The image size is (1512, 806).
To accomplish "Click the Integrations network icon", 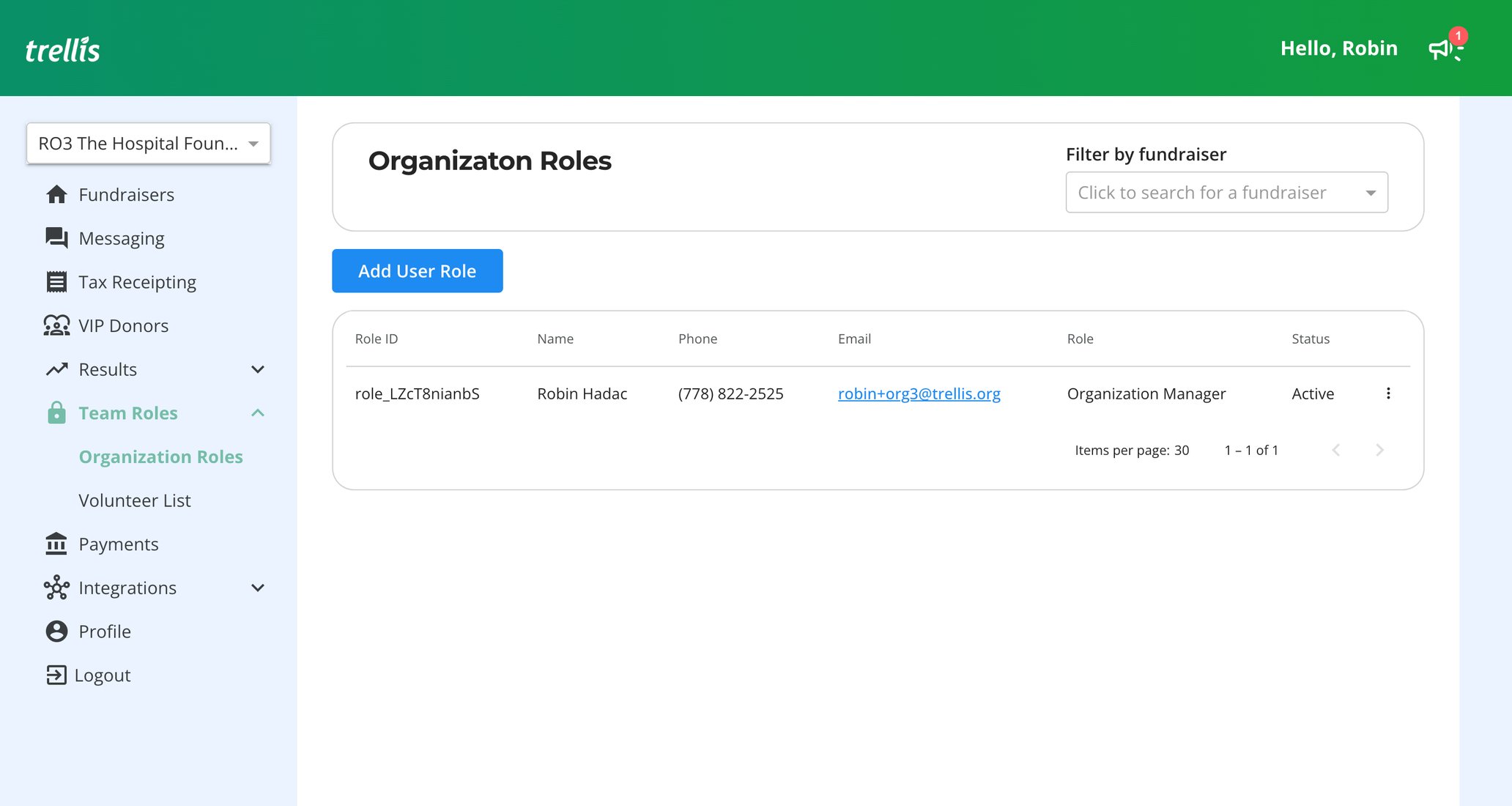I will pos(56,587).
